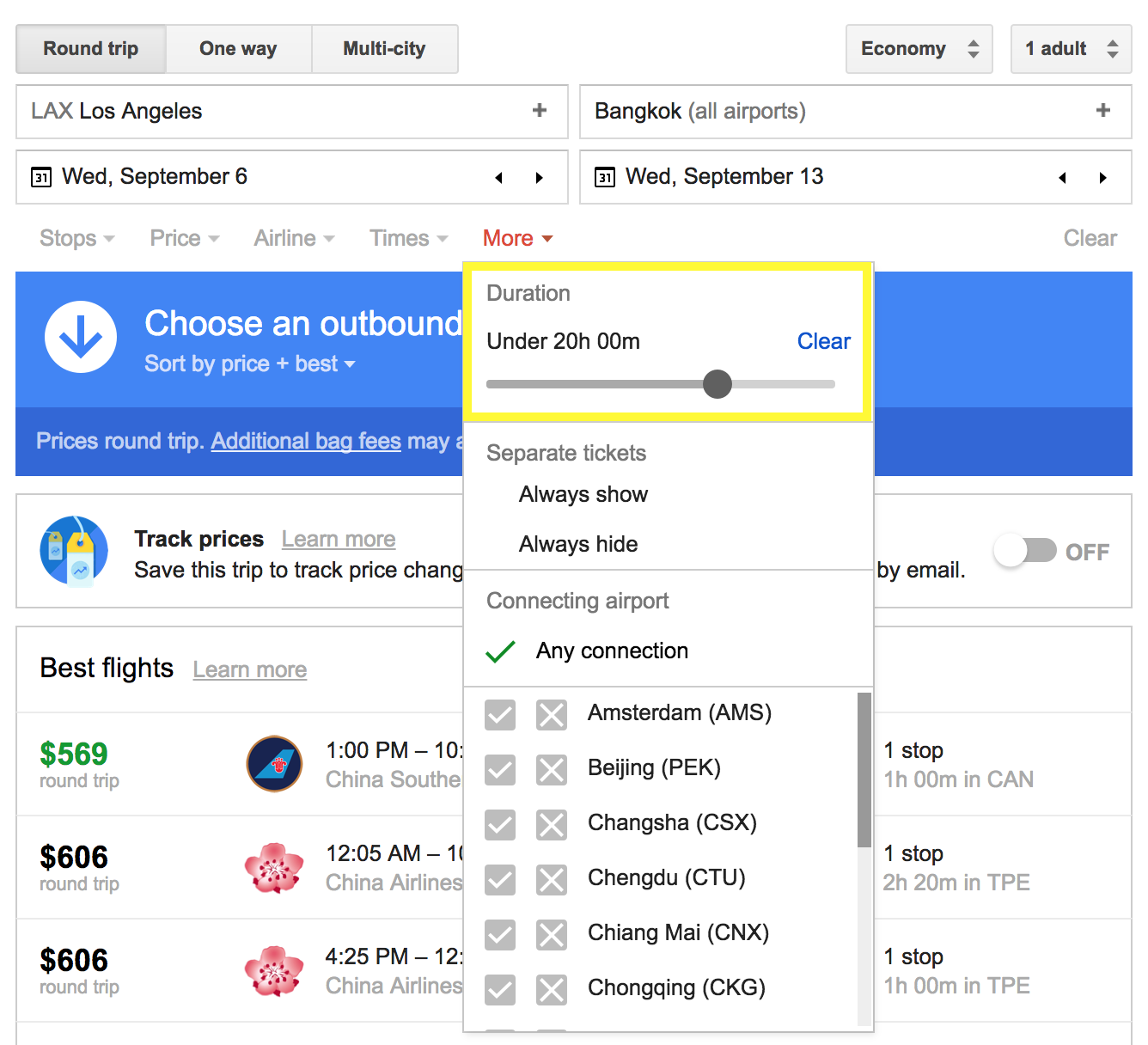Image resolution: width=1148 pixels, height=1045 pixels.
Task: Click China Airlines logo on 12:05 AM flight
Action: [x=274, y=867]
